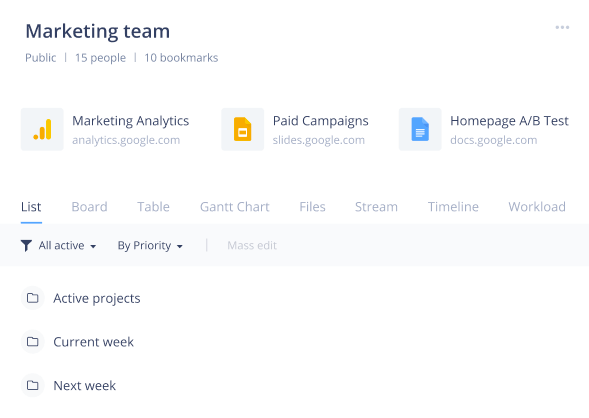Open the Stream tab
The width and height of the screenshot is (589, 418).
click(x=376, y=207)
